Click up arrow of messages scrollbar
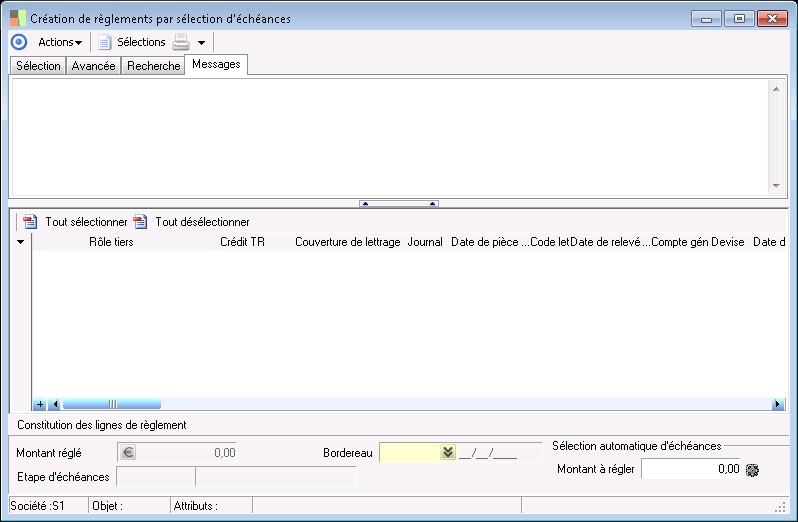Viewport: 798px width, 522px height. 776,89
